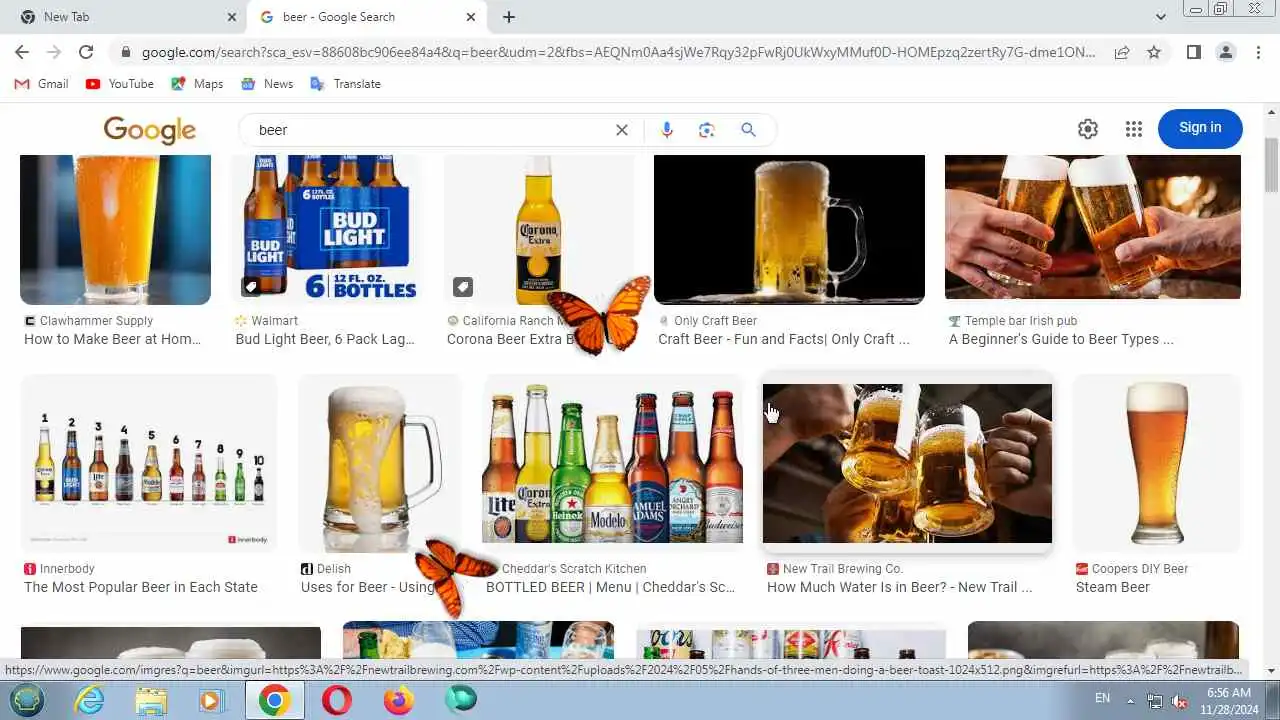Open Clawhammer Supply beer glass image
The height and width of the screenshot is (720, 1280).
[115, 229]
